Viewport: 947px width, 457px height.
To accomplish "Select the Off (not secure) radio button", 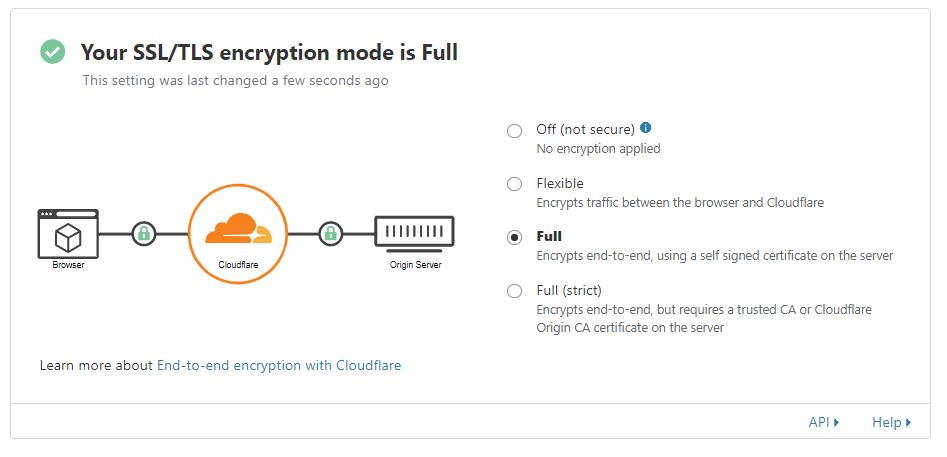I will click(x=514, y=130).
